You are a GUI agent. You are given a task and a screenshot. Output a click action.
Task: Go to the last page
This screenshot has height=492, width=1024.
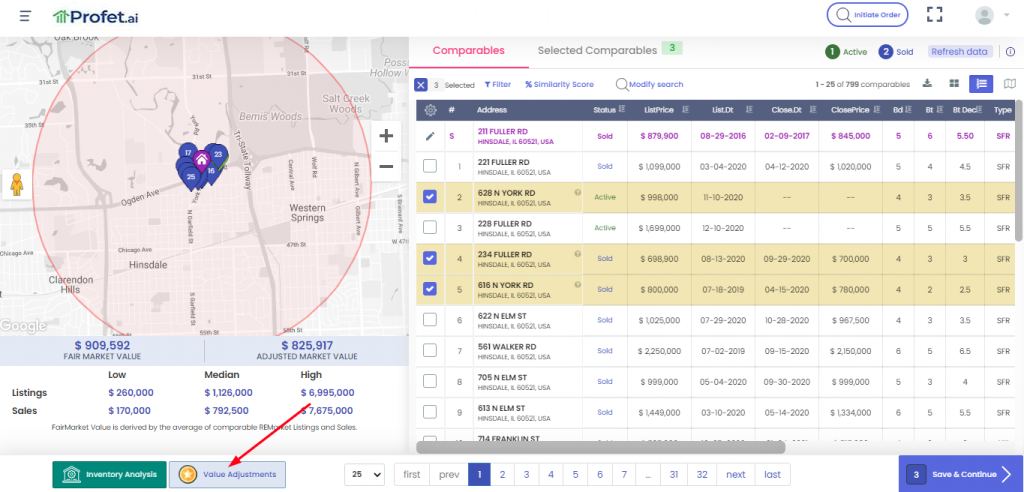point(773,474)
